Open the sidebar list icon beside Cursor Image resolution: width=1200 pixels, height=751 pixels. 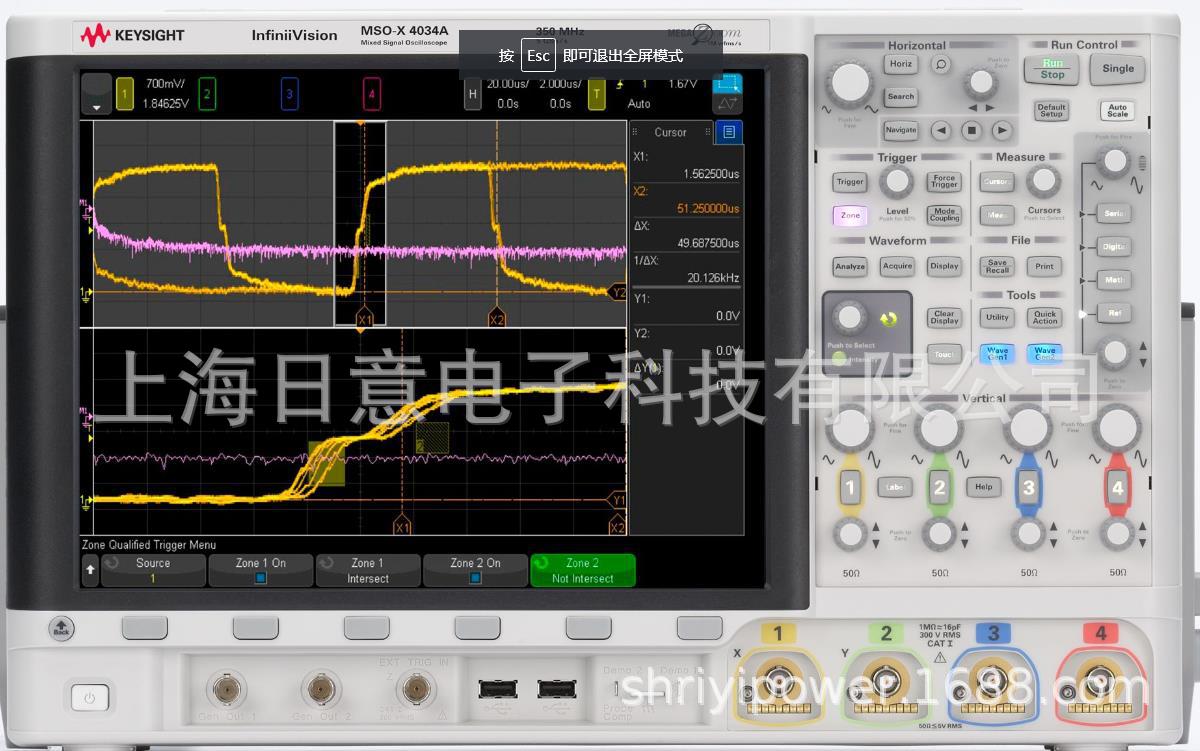[x=728, y=132]
